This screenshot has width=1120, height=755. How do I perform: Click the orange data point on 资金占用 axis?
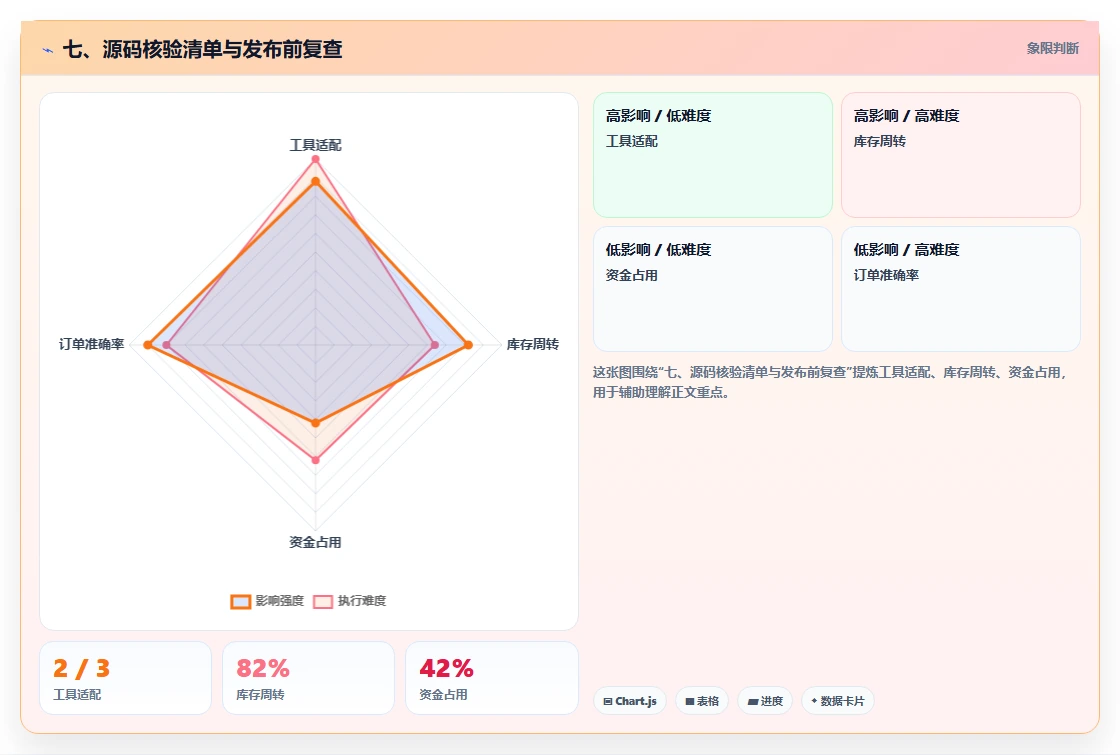[x=315, y=423]
